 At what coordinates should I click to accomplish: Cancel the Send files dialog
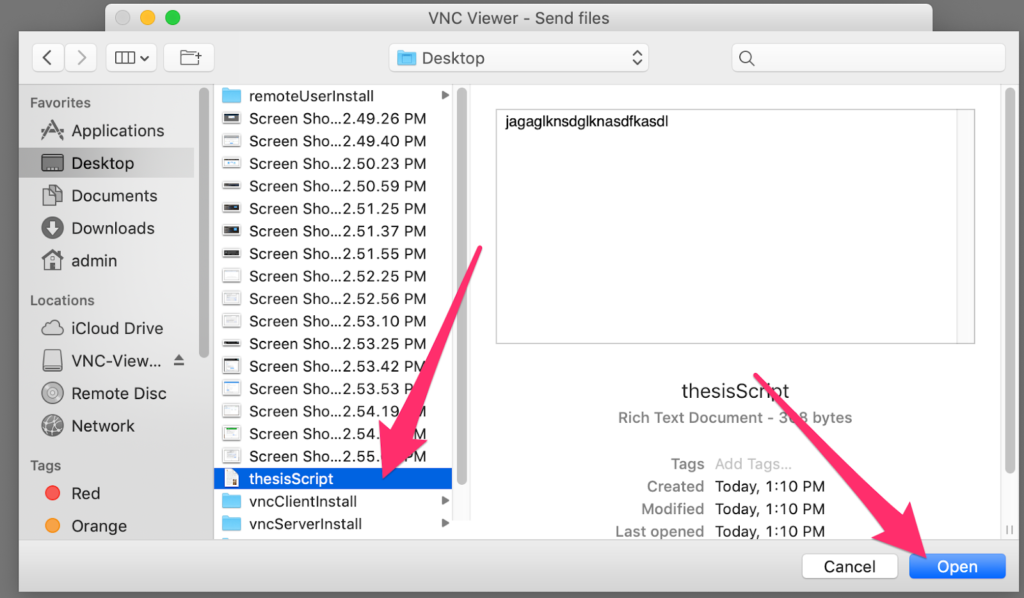click(x=849, y=566)
